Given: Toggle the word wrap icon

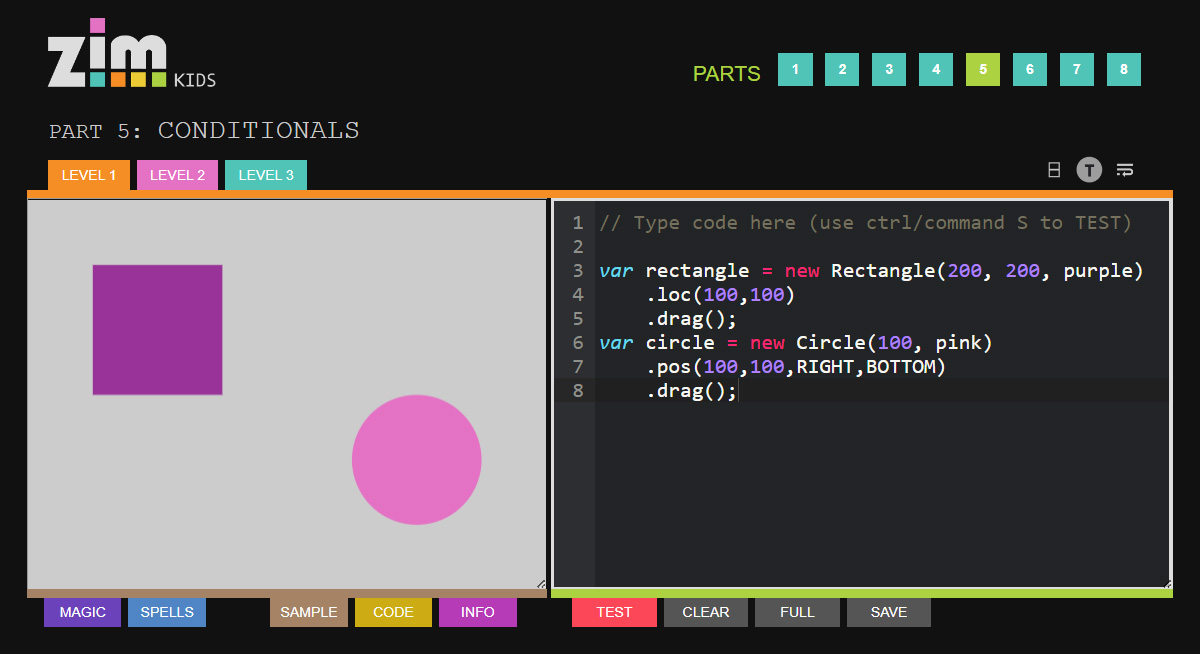Looking at the screenshot, I should pos(1125,170).
